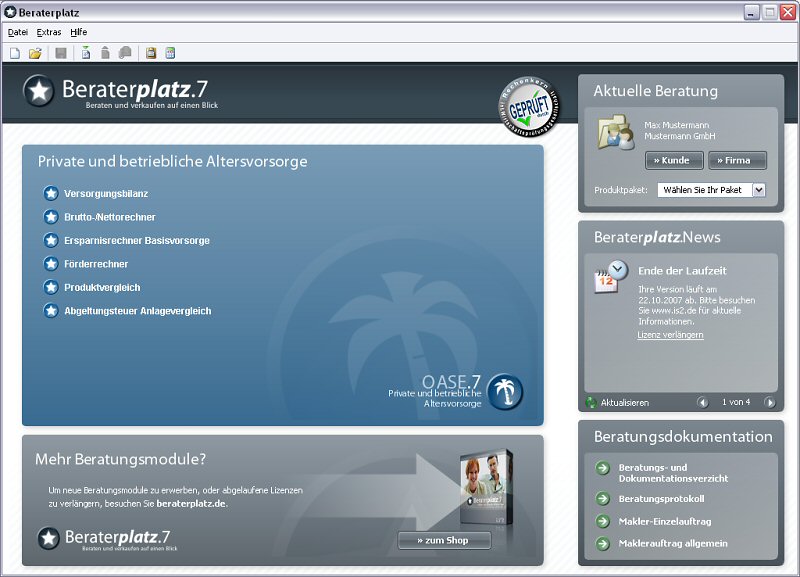Screen dimensions: 800x577
Task: Maximize the Beraterplatz window
Action: tap(769, 12)
